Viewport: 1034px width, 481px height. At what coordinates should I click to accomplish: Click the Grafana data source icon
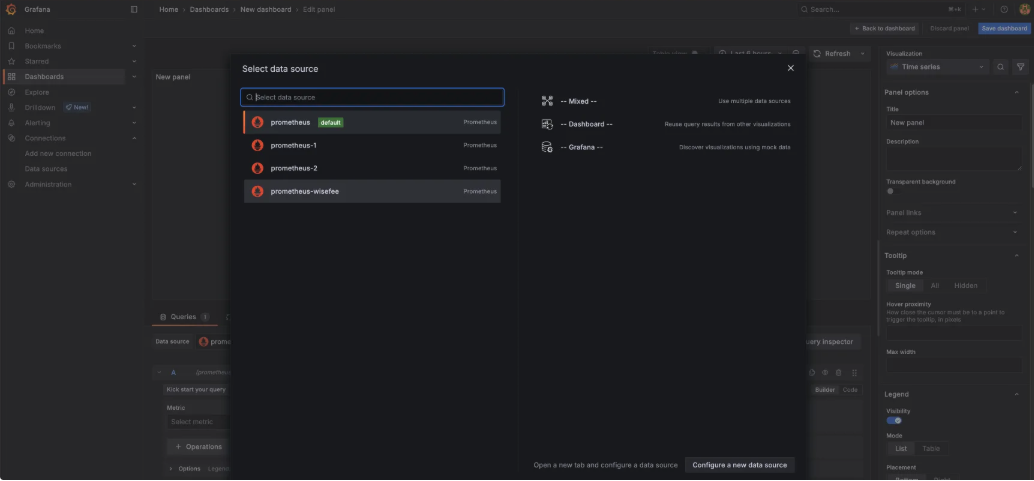(x=547, y=147)
